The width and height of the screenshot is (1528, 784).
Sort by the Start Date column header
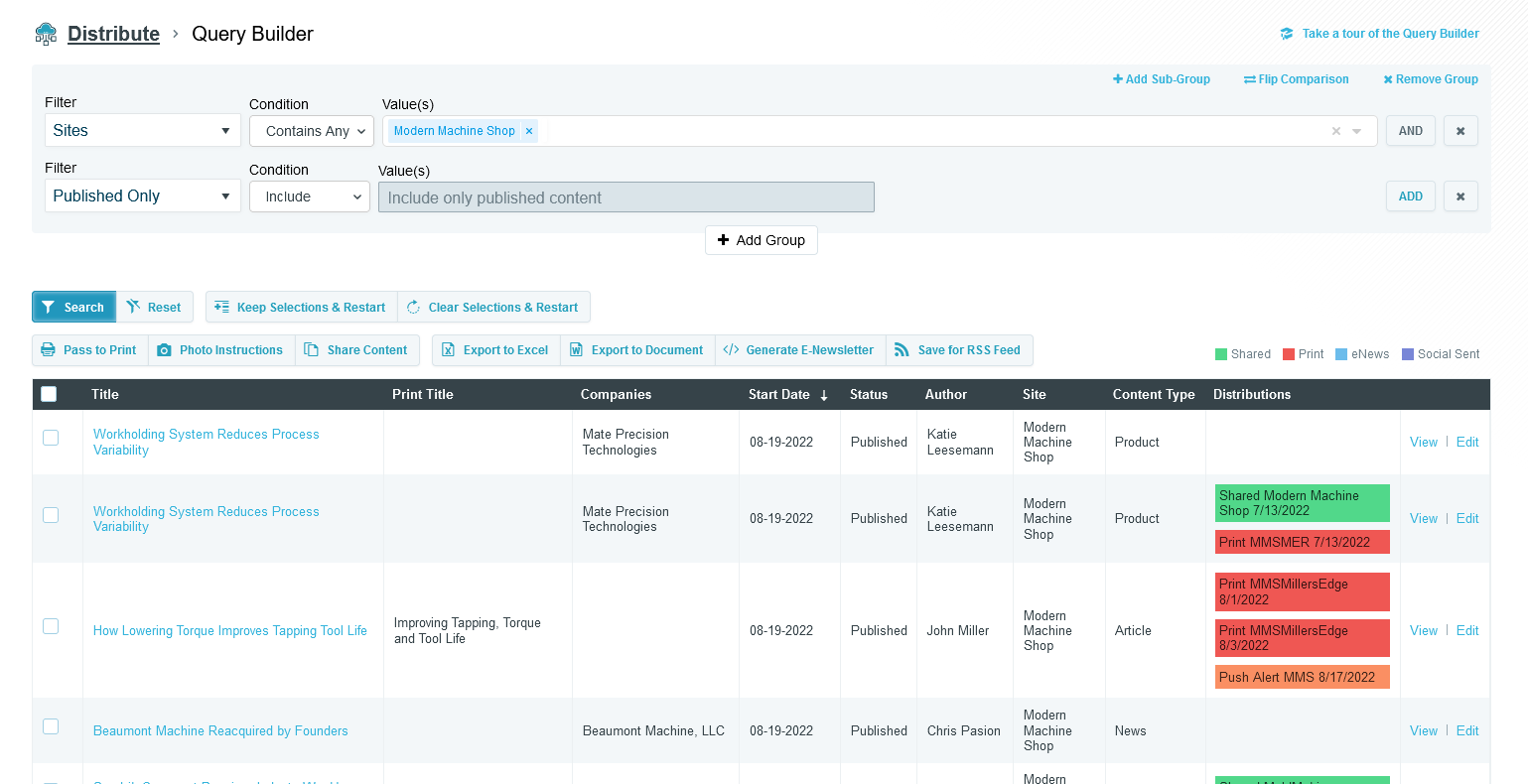coord(779,394)
